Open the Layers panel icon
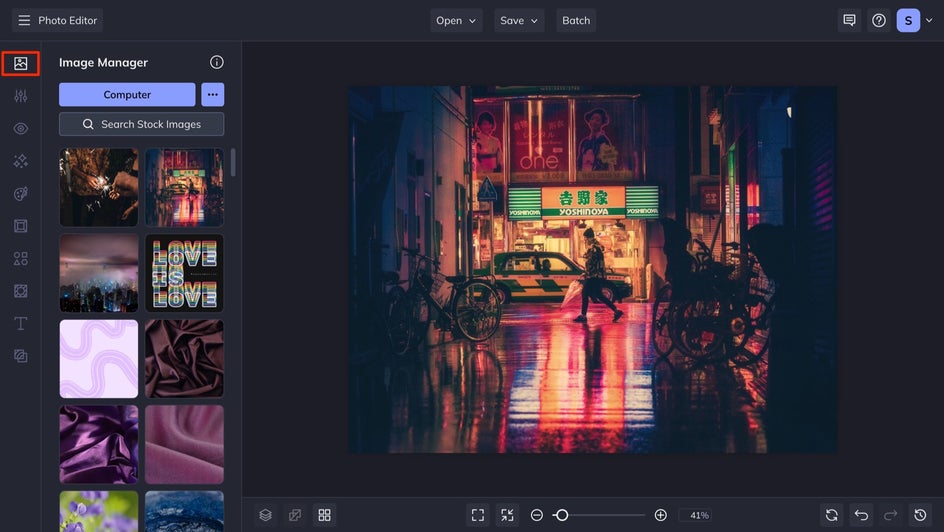This screenshot has height=532, width=944. click(266, 515)
